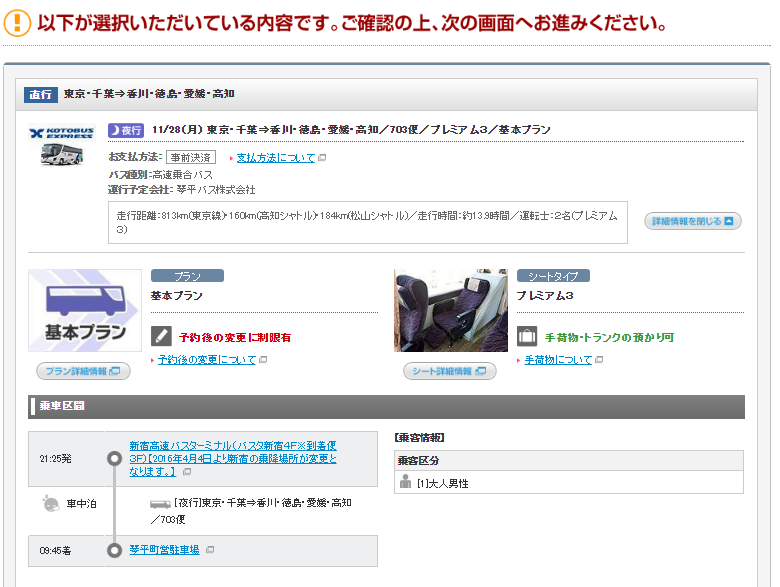This screenshot has width=780, height=587.
Task: Click the orange exclamation warning icon
Action: pyautogui.click(x=17, y=23)
